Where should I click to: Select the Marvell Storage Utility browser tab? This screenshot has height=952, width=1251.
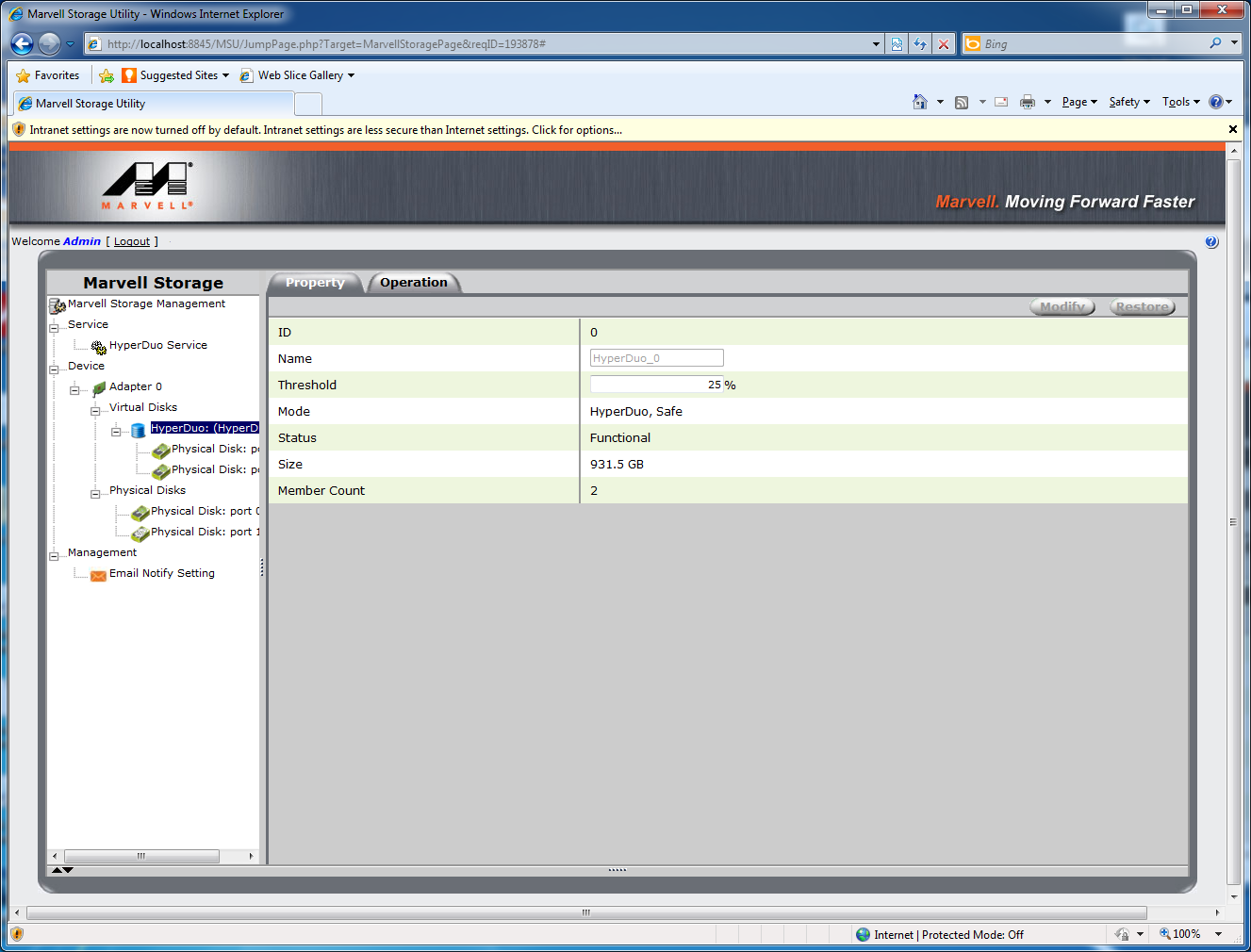pos(155,104)
